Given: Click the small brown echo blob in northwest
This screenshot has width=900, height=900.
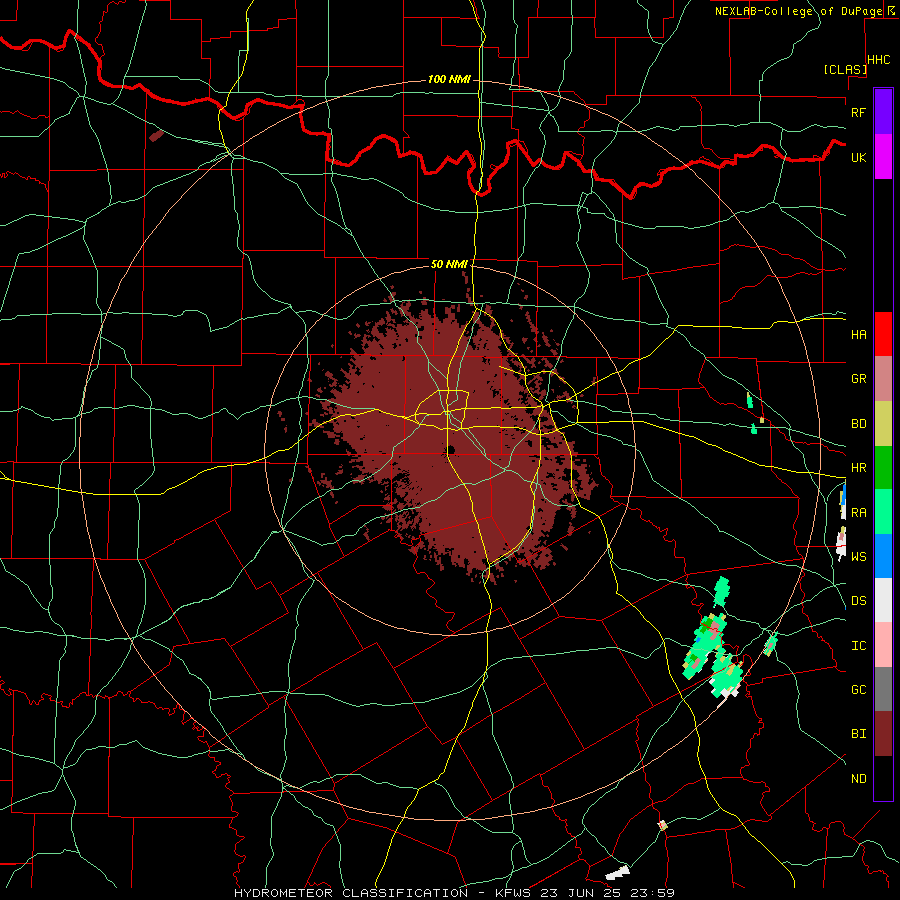Looking at the screenshot, I should tap(156, 135).
